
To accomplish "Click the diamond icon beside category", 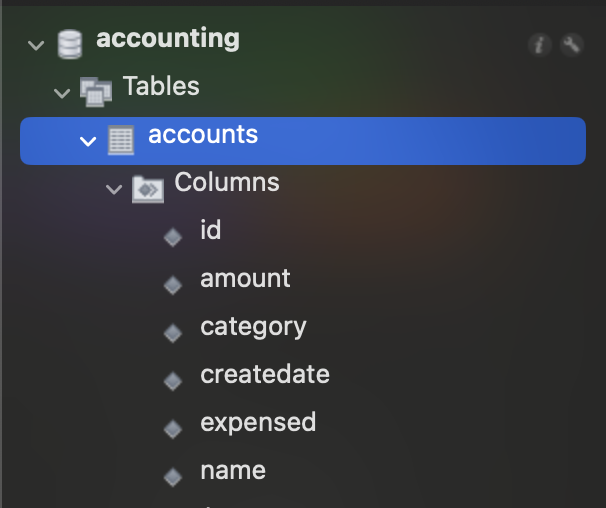I will point(173,332).
